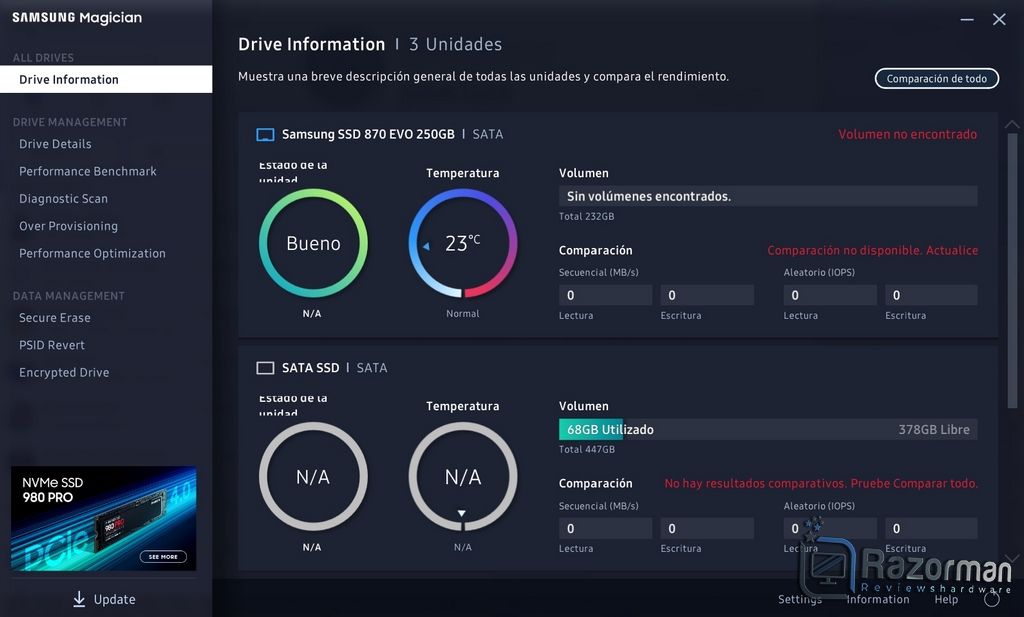Click the Total 447GB label

[586, 449]
